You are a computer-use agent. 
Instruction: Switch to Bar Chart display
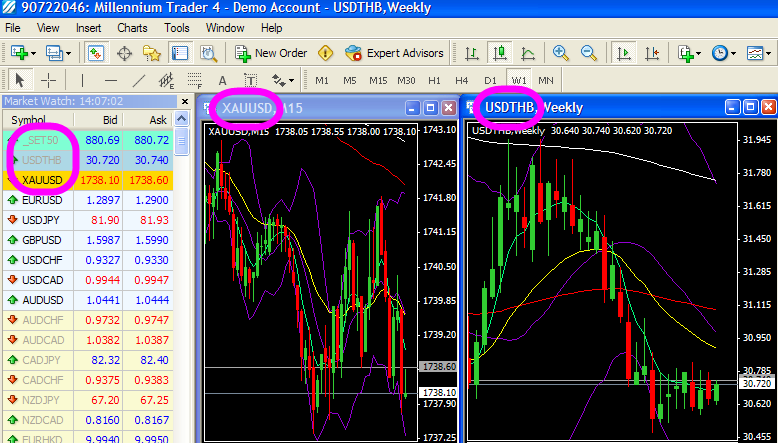471,53
